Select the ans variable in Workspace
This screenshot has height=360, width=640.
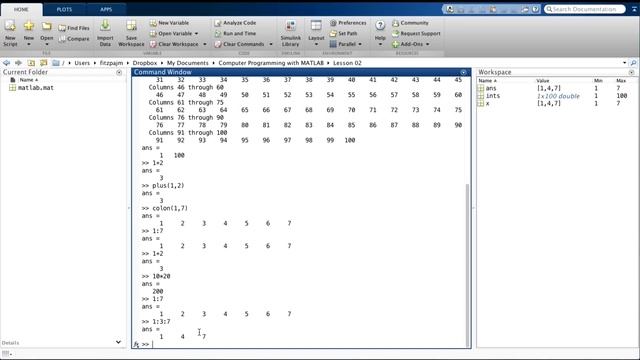coord(491,88)
